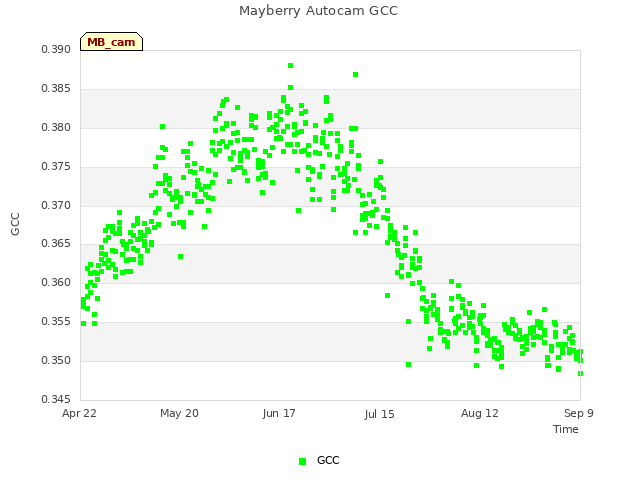Select the highest data point near 0.388
Image resolution: width=640 pixels, height=480 pixels.
291,66
